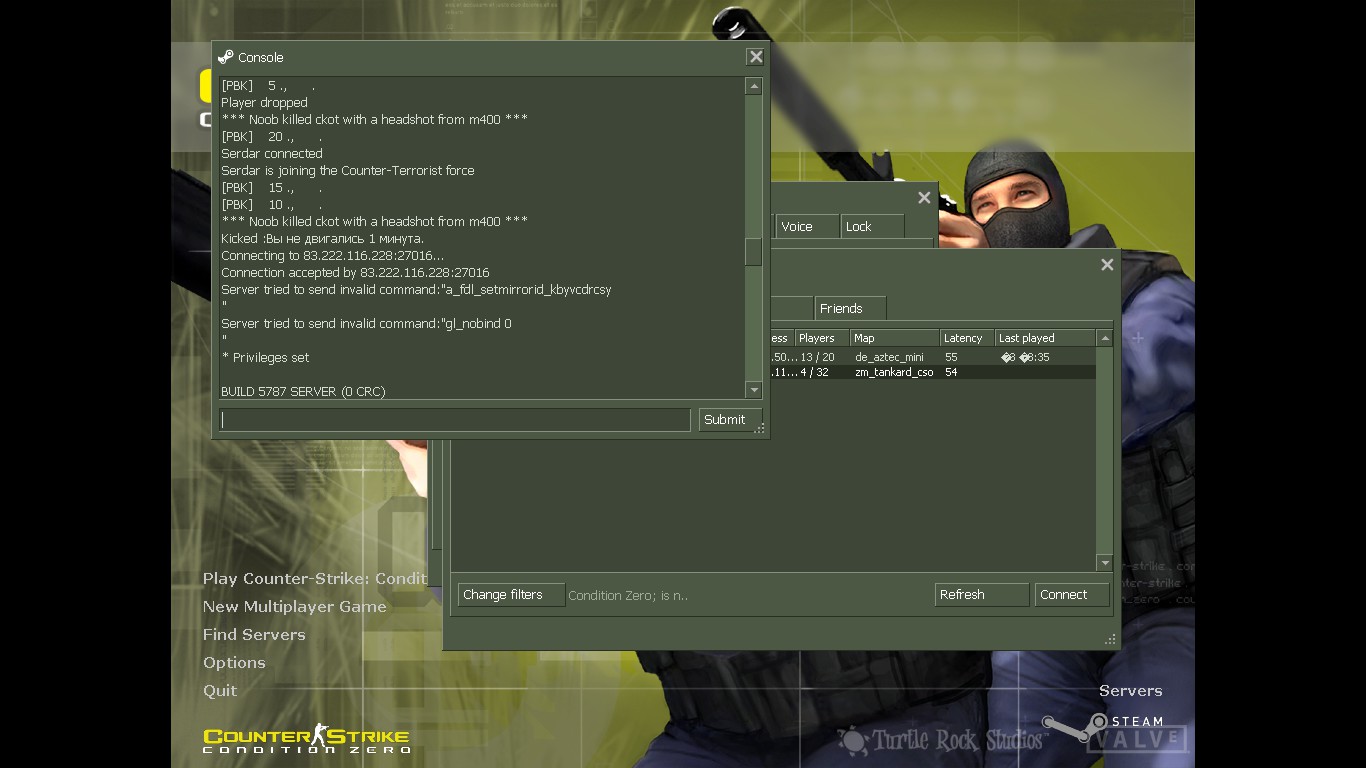Close the window behind with Voice tab
The width and height of the screenshot is (1366, 768).
(924, 198)
